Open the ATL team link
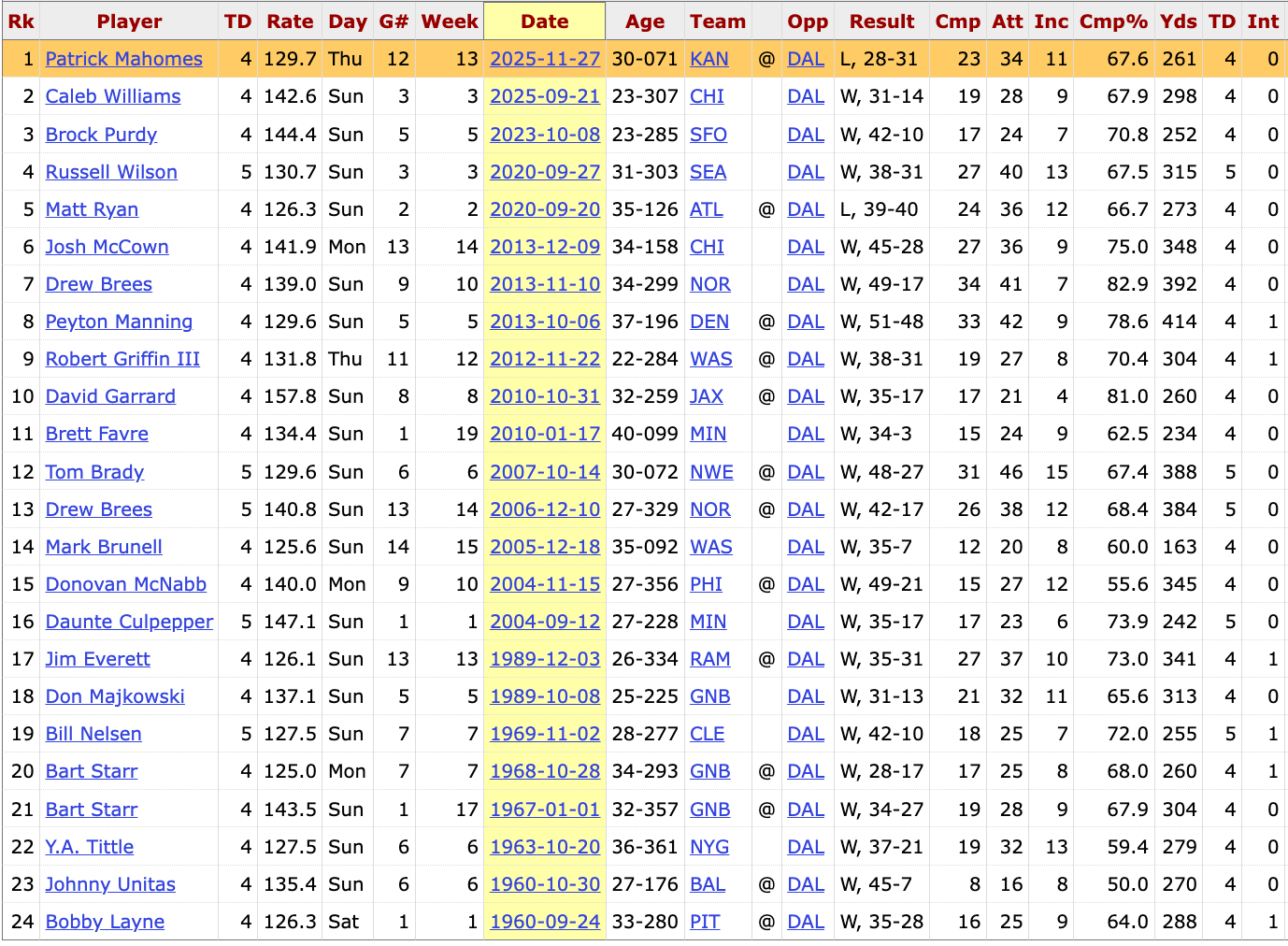This screenshot has width=1288, height=946. (x=707, y=209)
